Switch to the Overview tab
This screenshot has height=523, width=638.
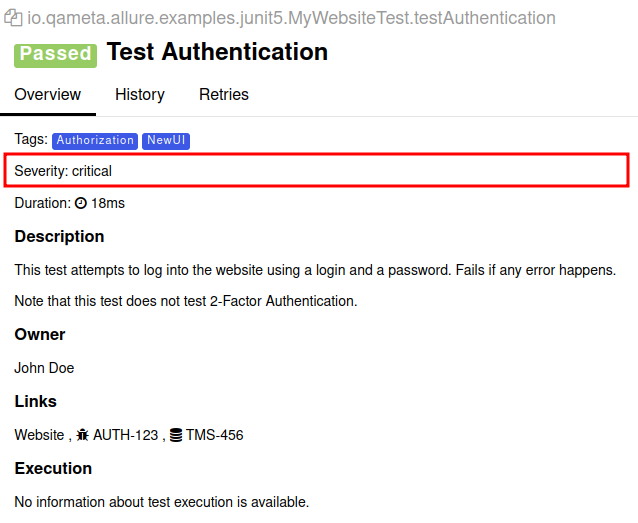47,95
